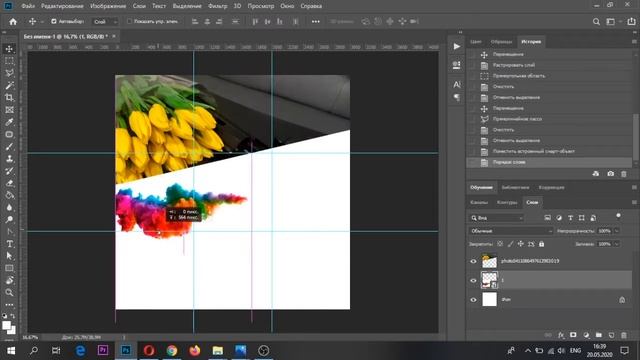Toggle lock all padlock button
Screen dimensions: 640x360
click(x=542, y=244)
